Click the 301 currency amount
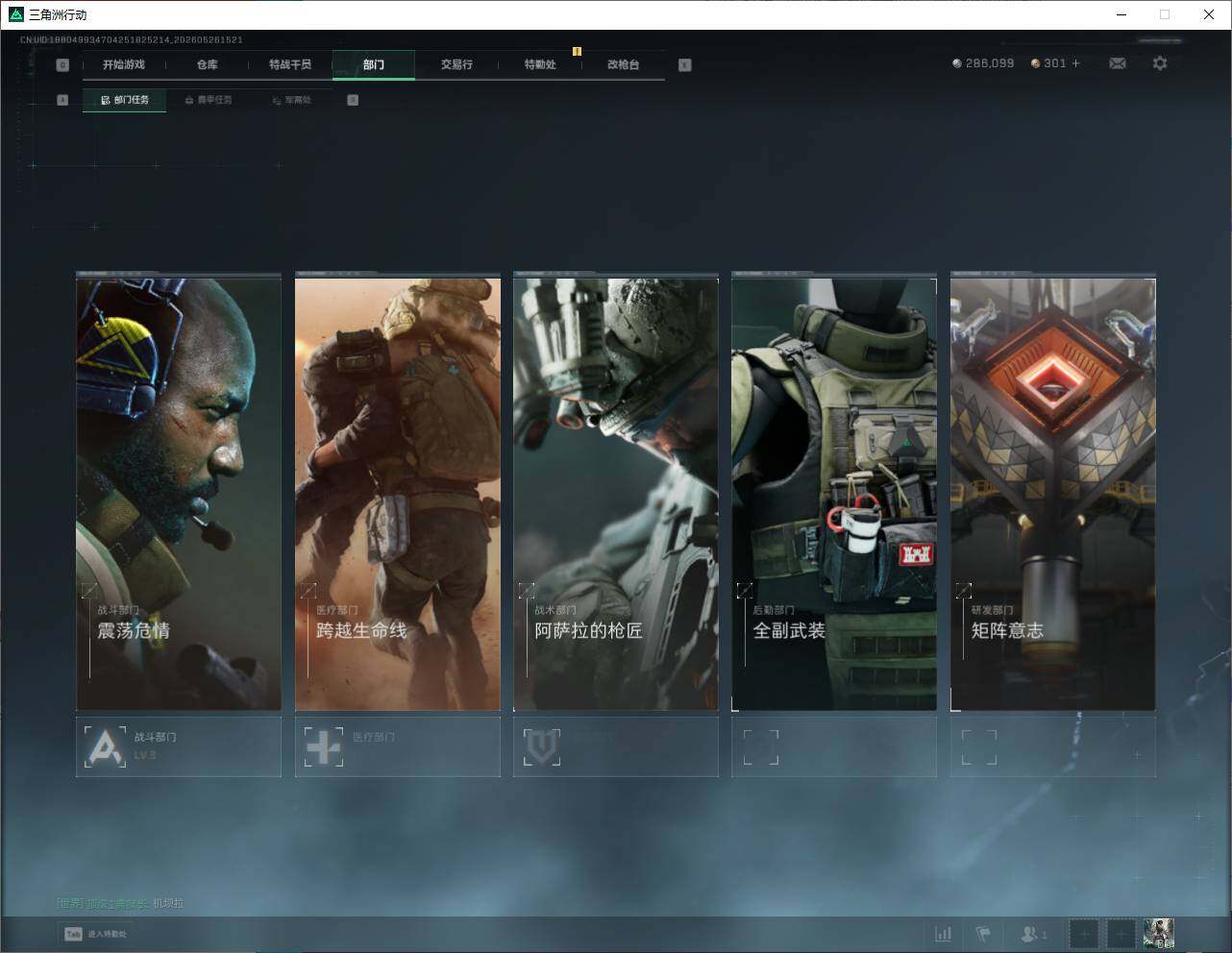Screen dimensions: 1232x953 1055,63
